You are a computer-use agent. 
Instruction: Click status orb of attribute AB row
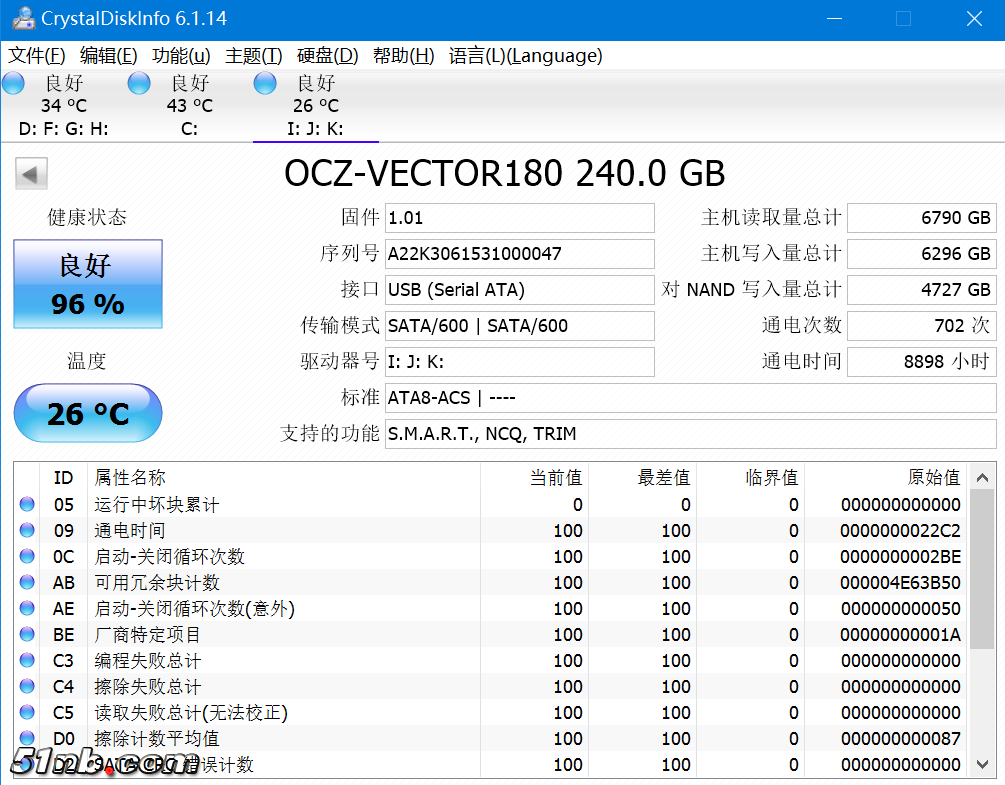click(x=27, y=583)
